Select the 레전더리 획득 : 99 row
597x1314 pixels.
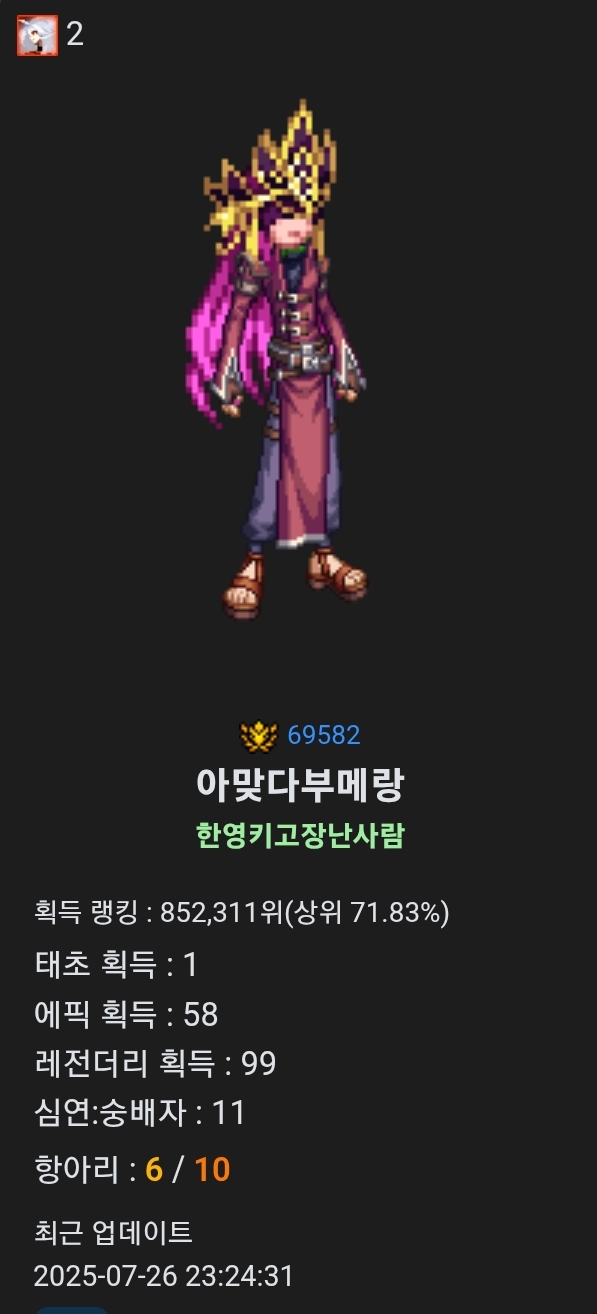click(155, 1064)
